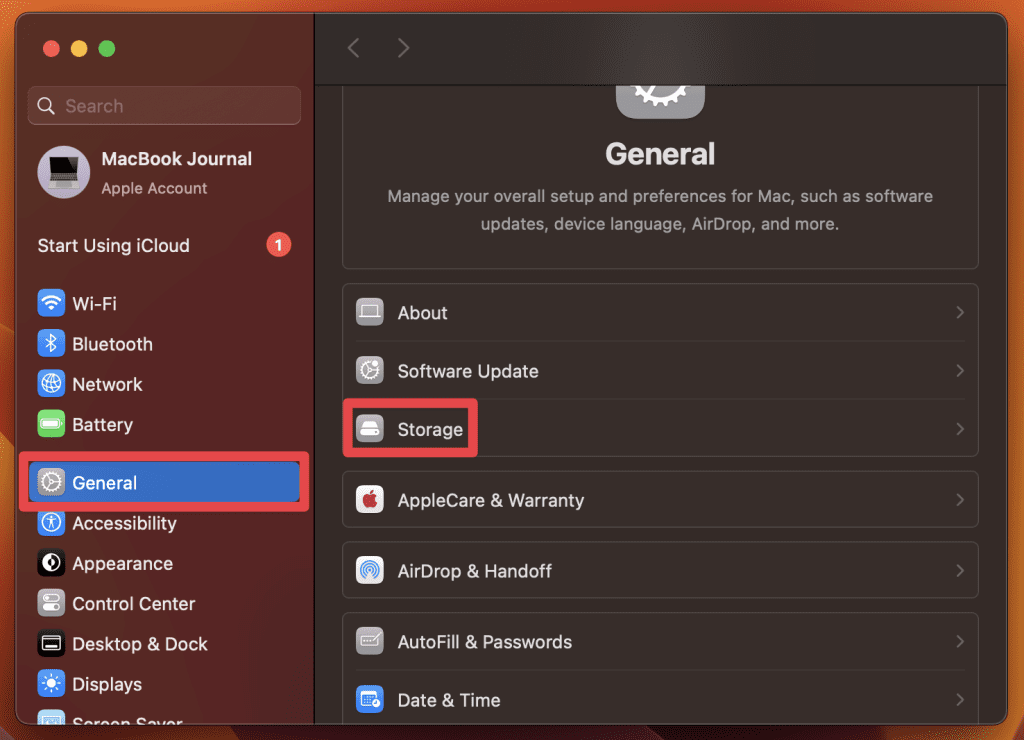Click the green Battery icon
1024x740 pixels.
pos(51,425)
